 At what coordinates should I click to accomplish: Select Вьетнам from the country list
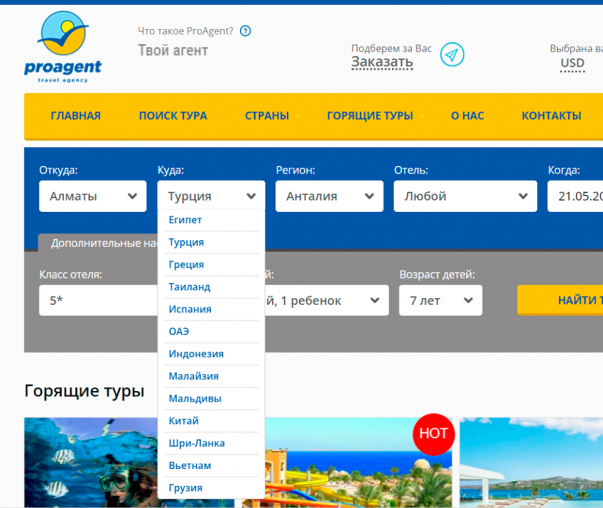pos(211,465)
